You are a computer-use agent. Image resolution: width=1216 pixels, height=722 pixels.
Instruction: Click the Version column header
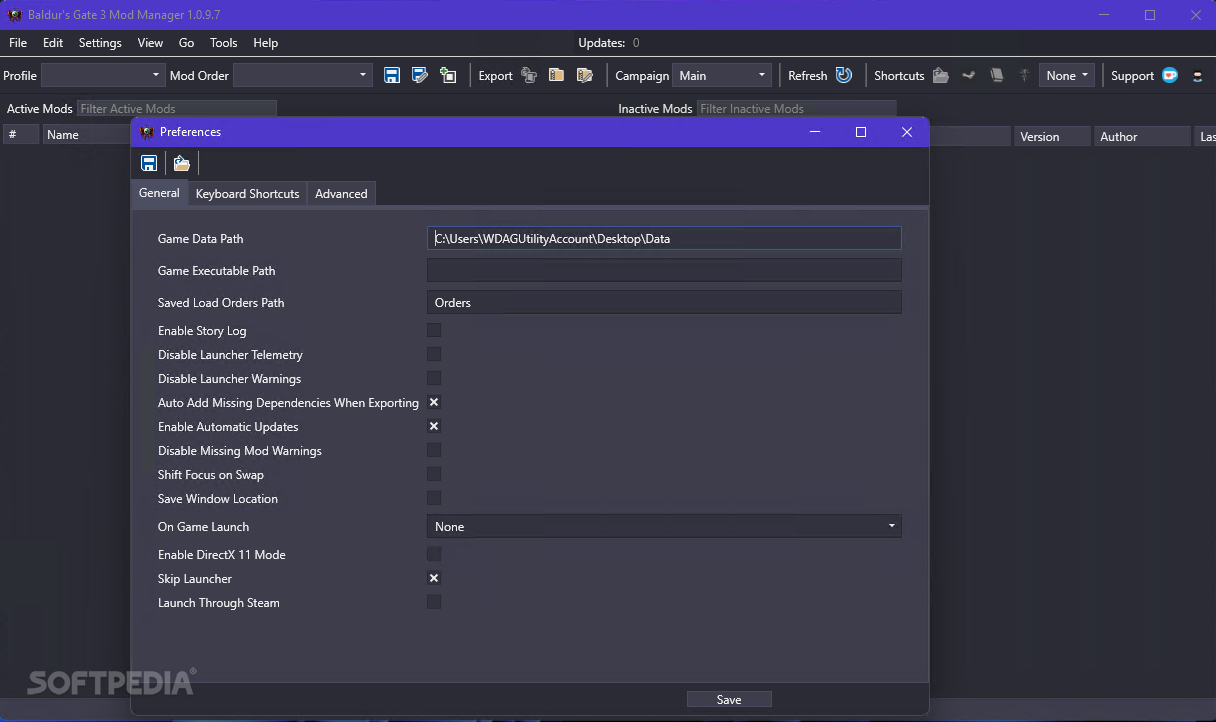tap(1053, 136)
